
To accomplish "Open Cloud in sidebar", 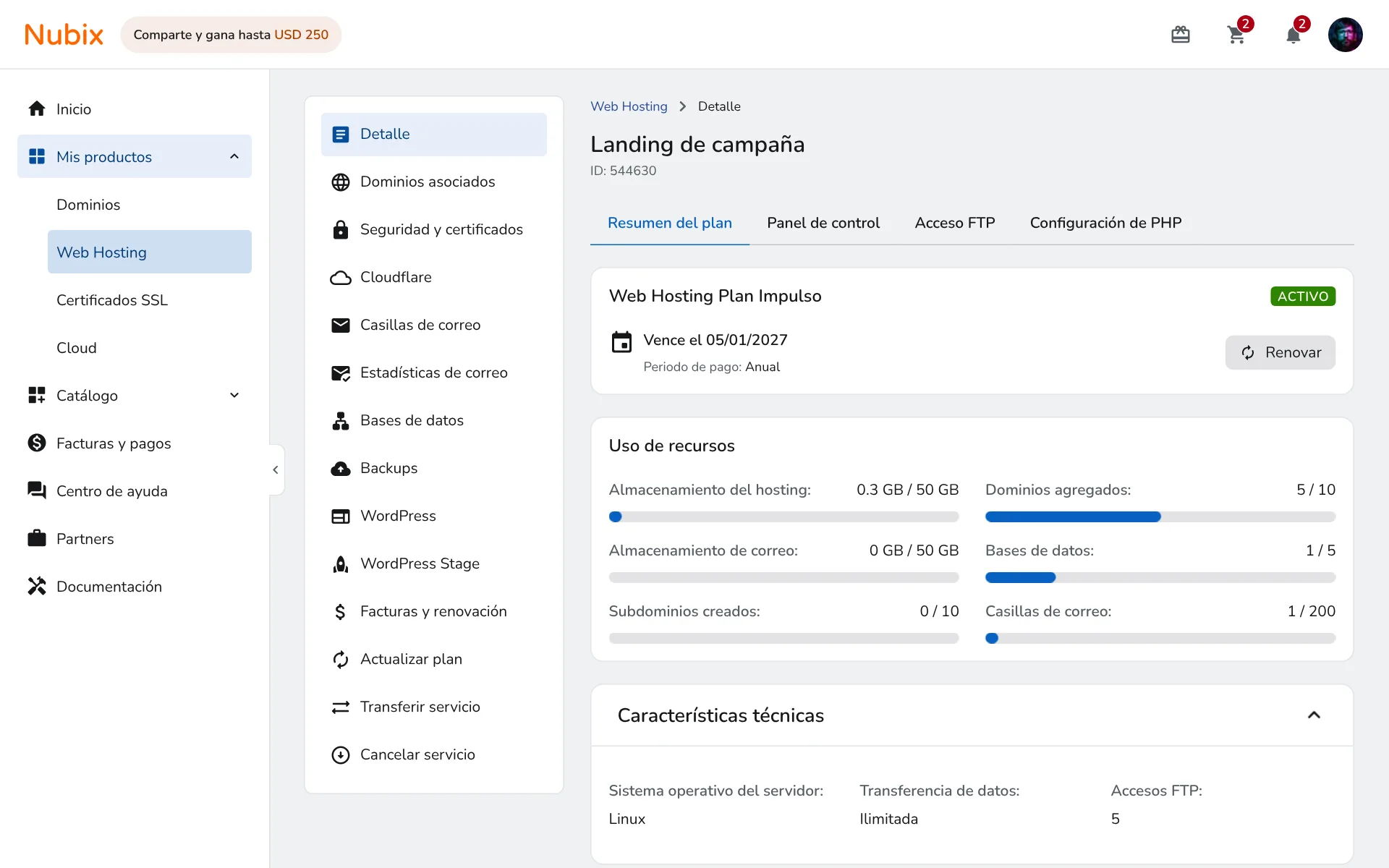I will [150, 348].
